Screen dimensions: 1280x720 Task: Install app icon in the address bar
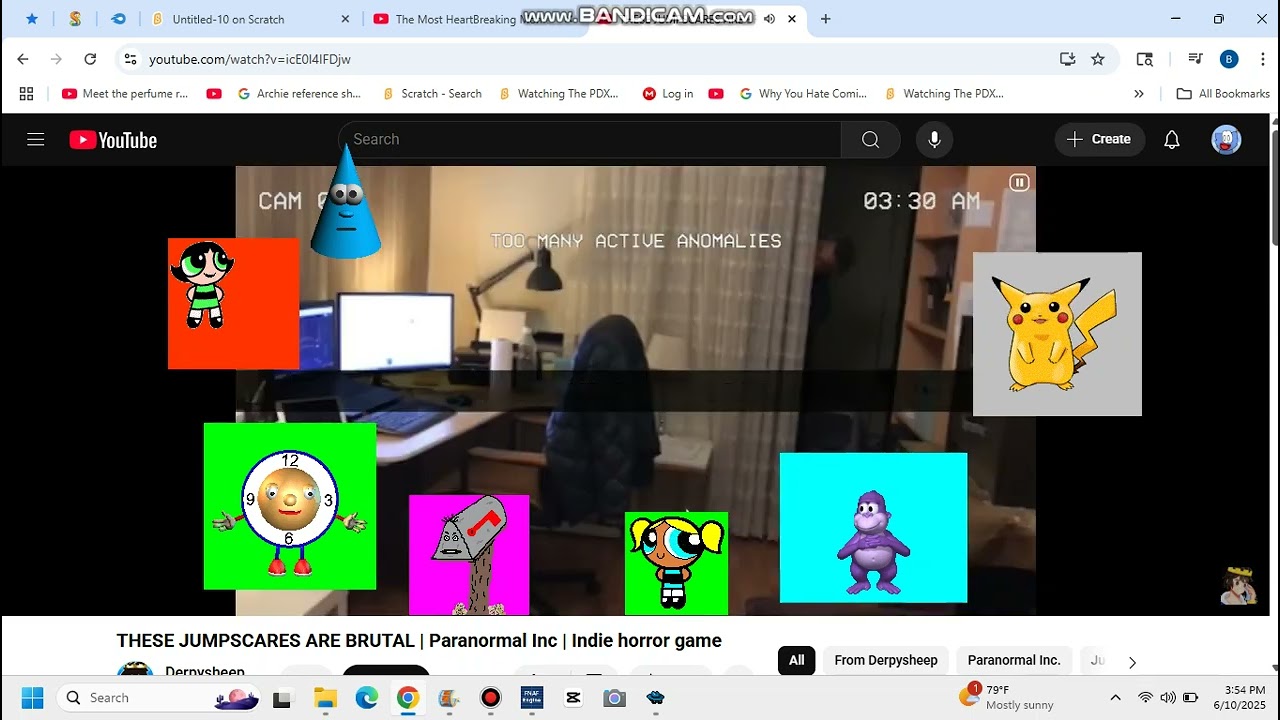tap(1067, 59)
